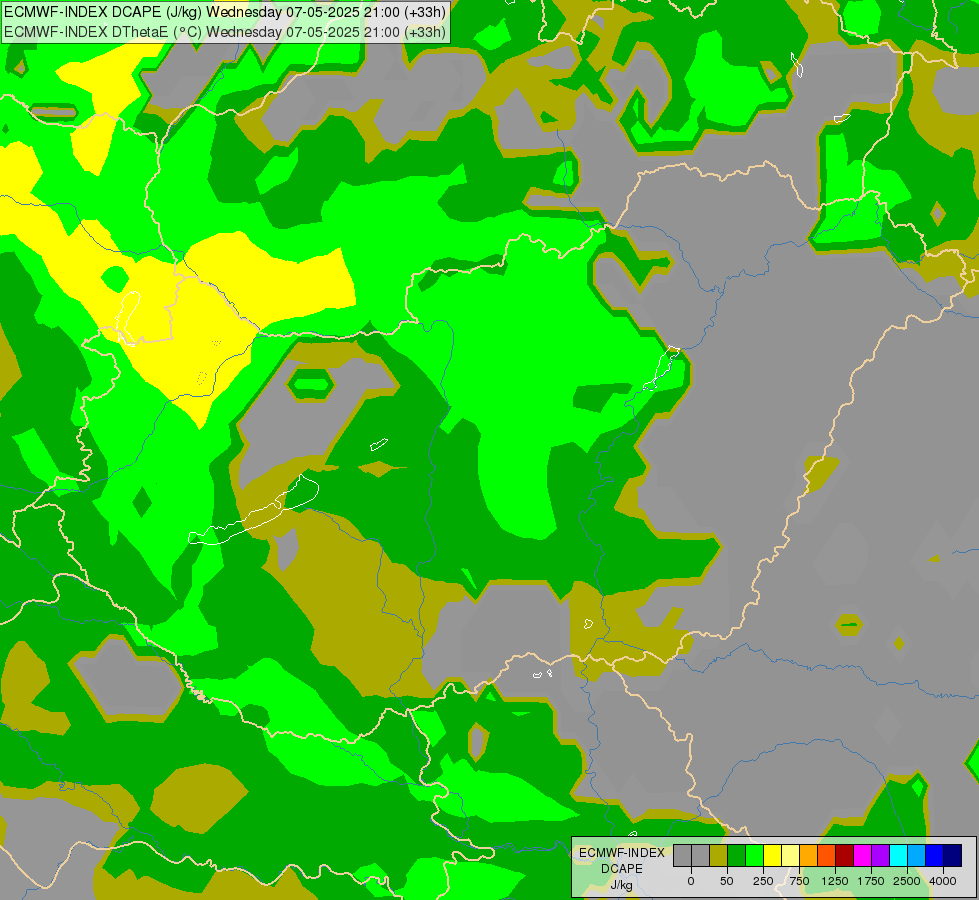This screenshot has height=900, width=979.
Task: Click the legend value 1250
Action: pos(835,881)
